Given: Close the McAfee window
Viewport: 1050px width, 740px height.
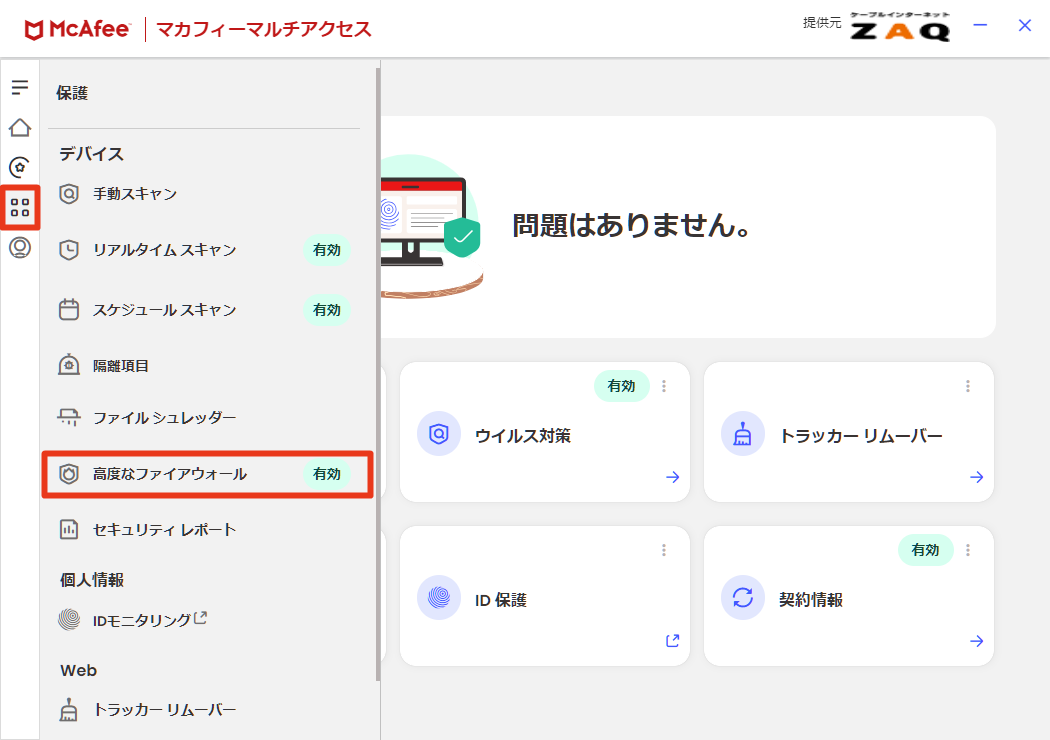Looking at the screenshot, I should (x=1025, y=25).
